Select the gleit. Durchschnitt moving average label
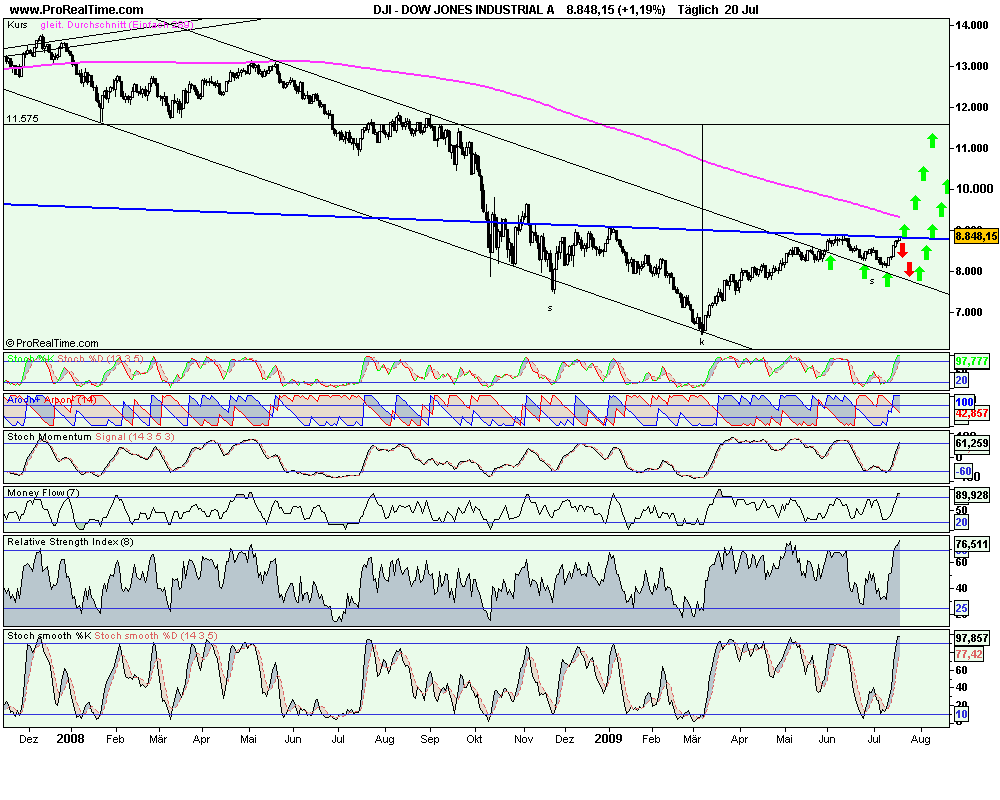The image size is (1000, 800). pyautogui.click(x=117, y=25)
